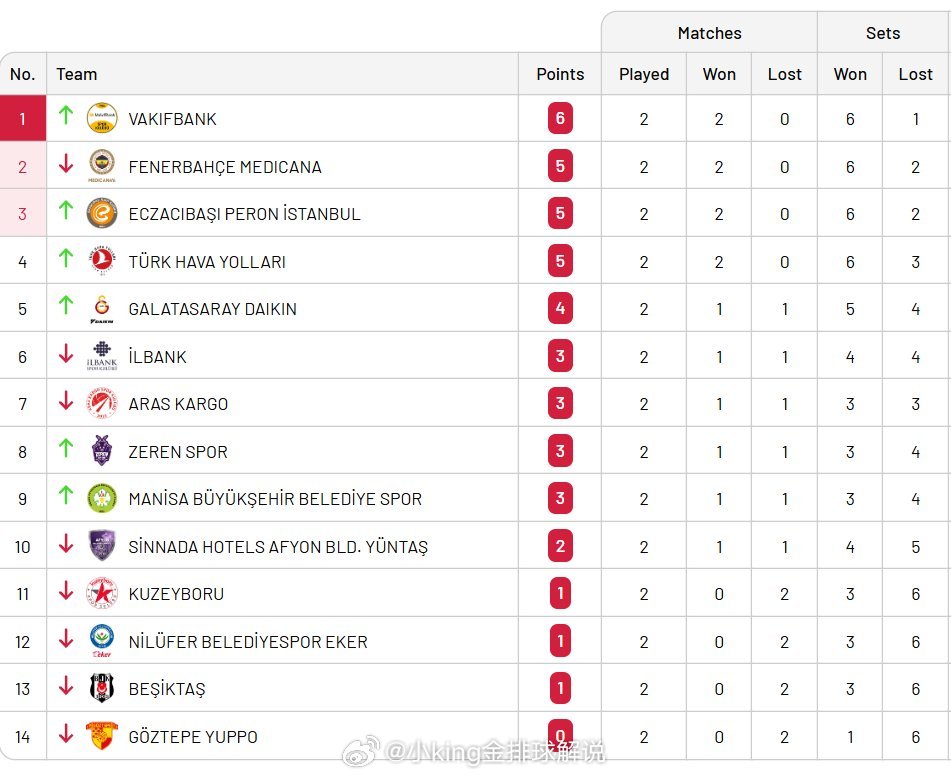Open MANİSA BÜYÜKŞEHİR BELEDİYE SPOR team link
The image size is (951, 777).
pyautogui.click(x=275, y=499)
